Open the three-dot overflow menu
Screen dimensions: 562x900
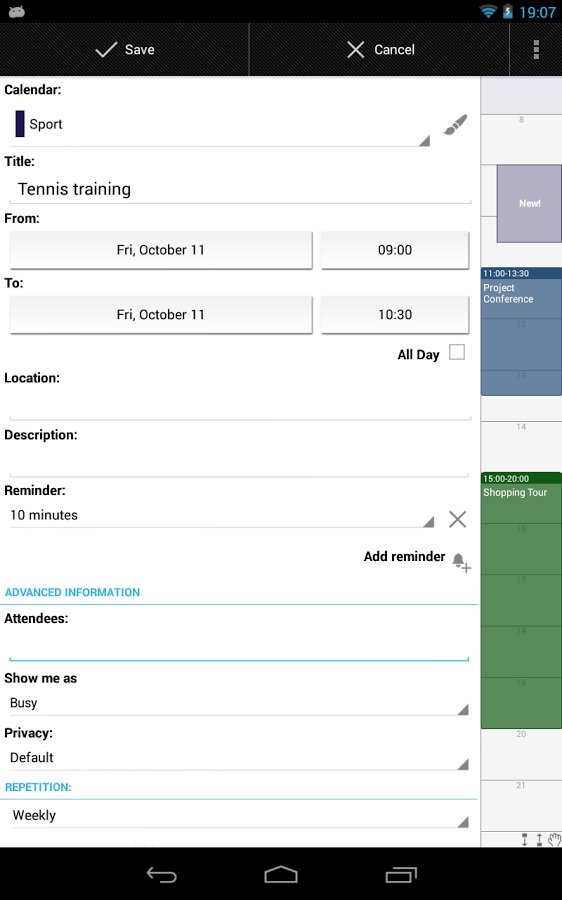pyautogui.click(x=536, y=49)
